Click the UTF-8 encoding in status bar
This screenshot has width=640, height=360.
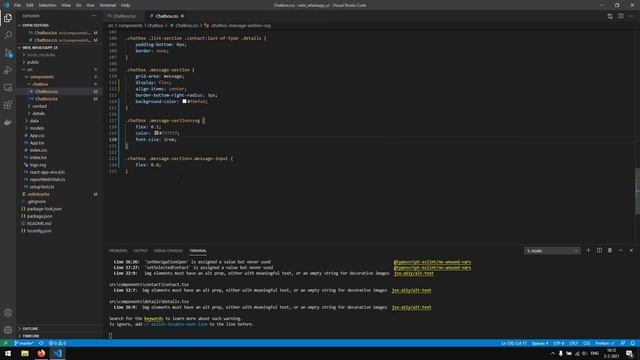pyautogui.click(x=558, y=343)
